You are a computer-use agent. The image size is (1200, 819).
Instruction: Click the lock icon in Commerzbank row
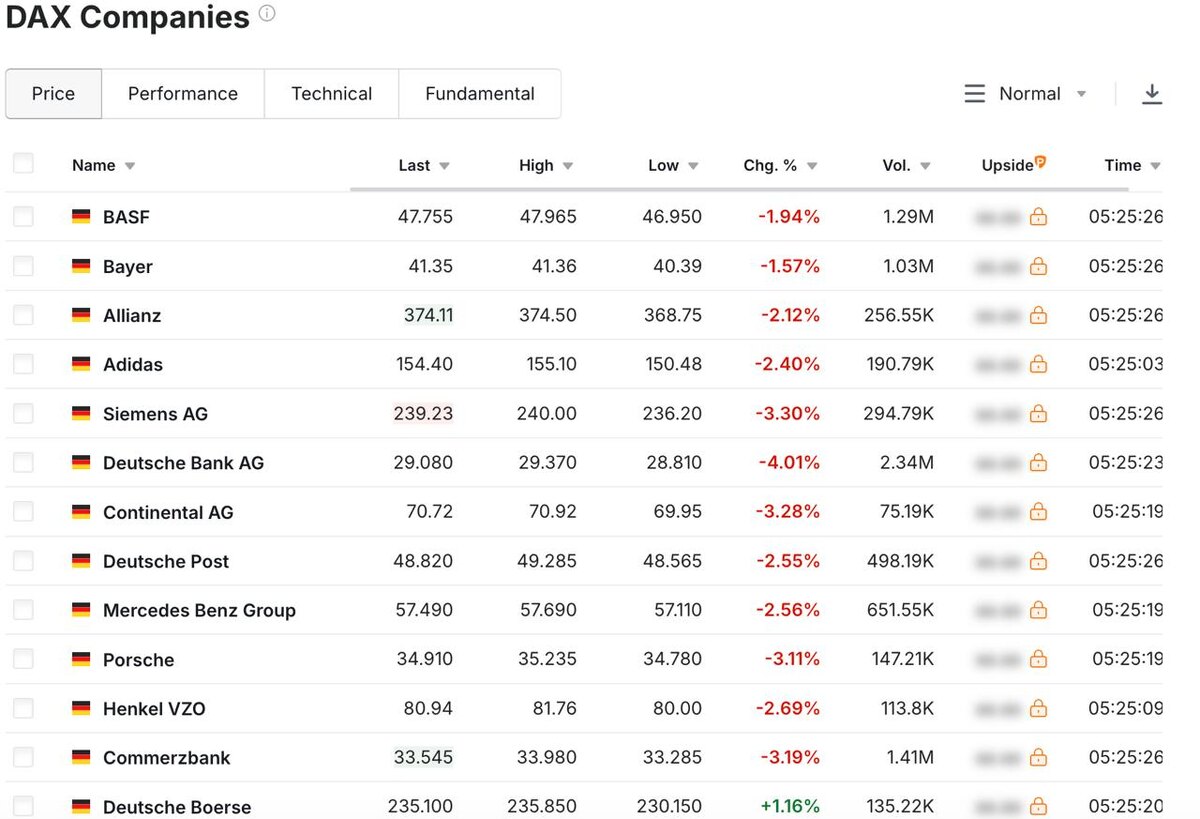pos(1038,758)
